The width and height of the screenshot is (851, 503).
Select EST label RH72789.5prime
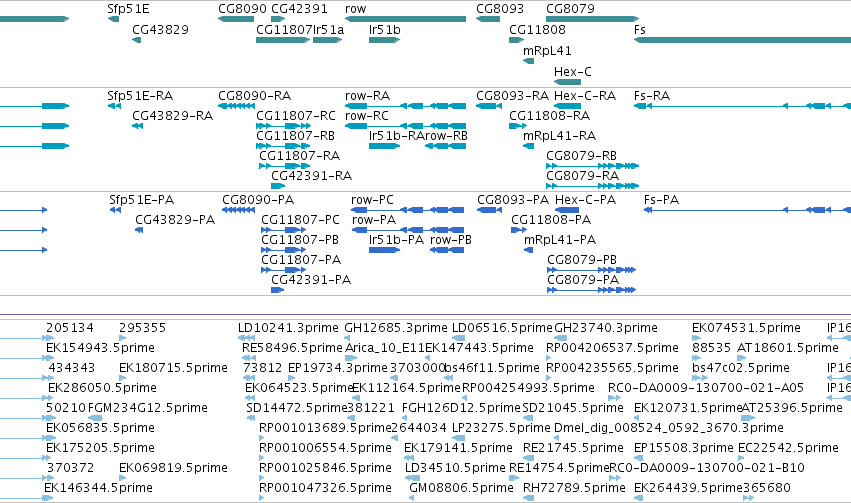tap(574, 488)
